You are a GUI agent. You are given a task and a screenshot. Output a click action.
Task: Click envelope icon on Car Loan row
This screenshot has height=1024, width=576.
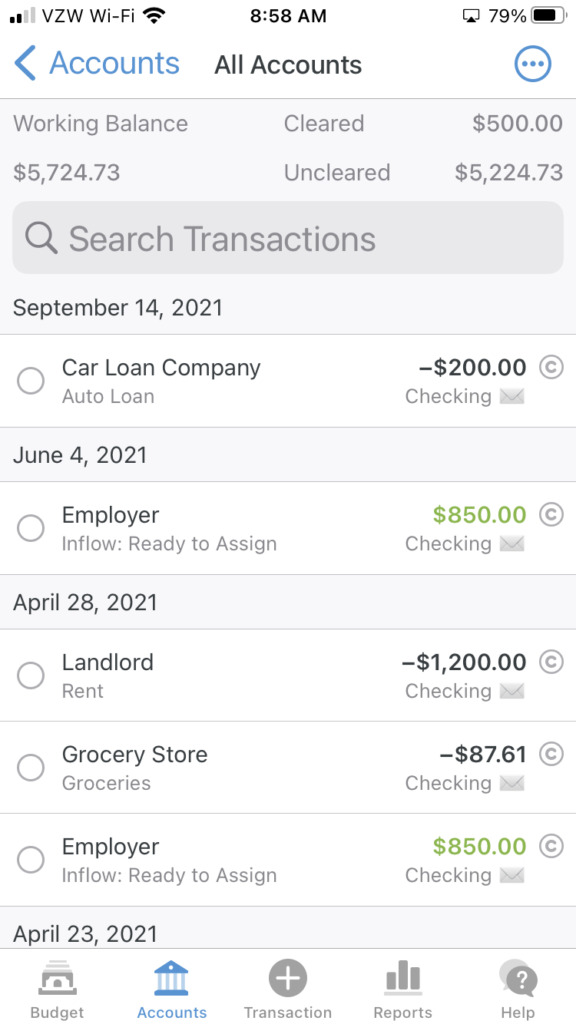point(512,396)
